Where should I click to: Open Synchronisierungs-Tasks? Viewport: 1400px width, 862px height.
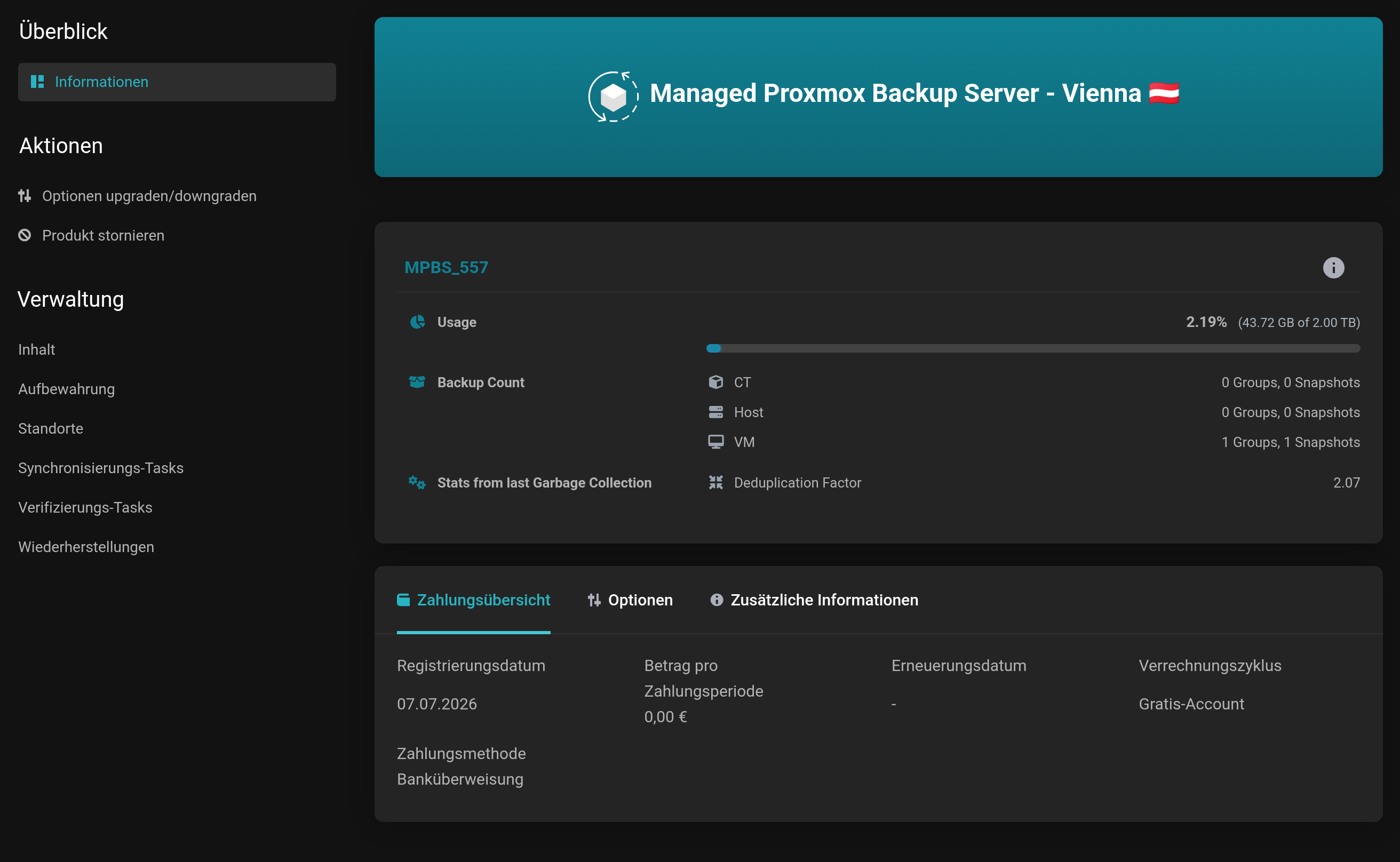(x=101, y=468)
